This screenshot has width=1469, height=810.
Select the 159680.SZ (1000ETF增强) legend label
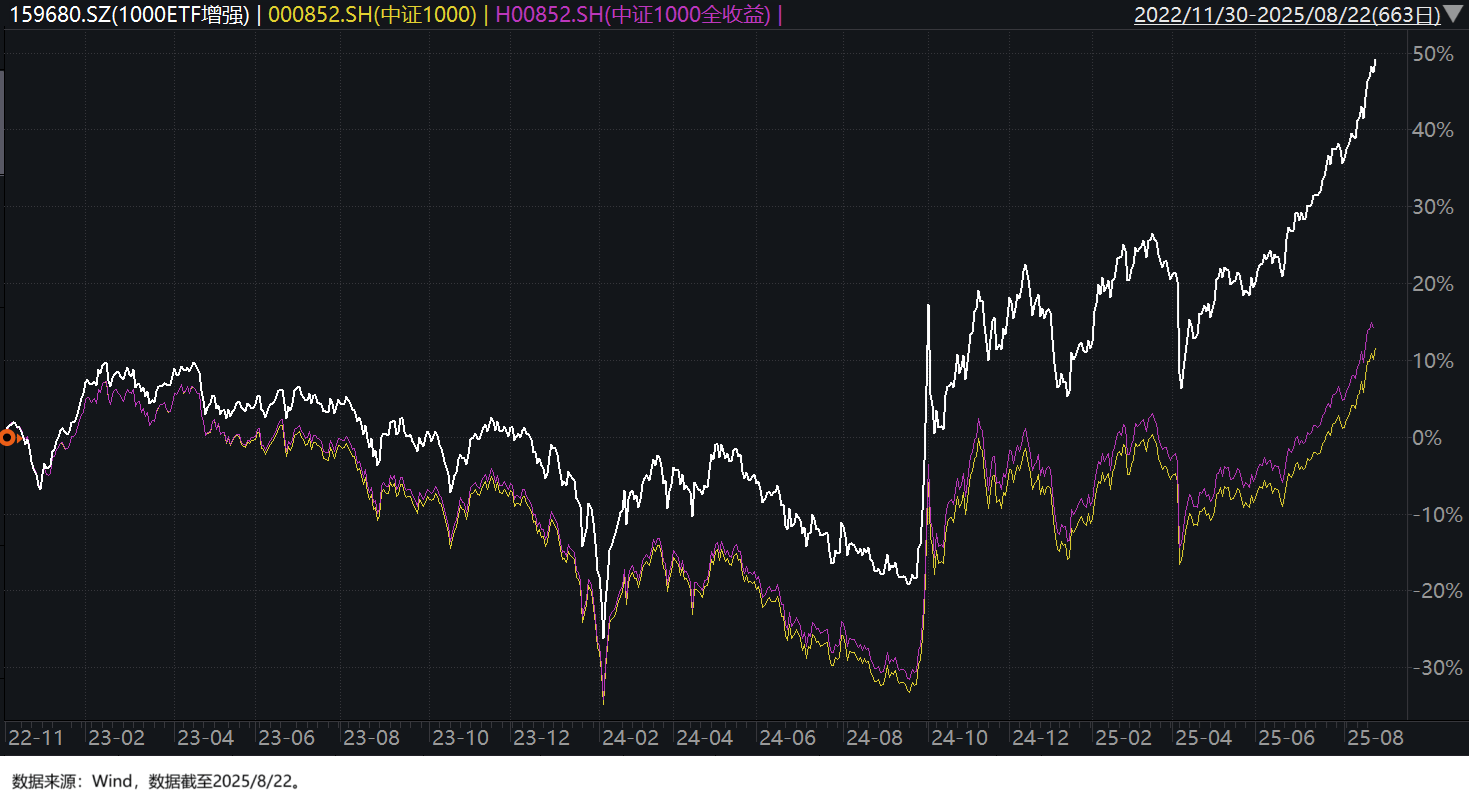[x=129, y=14]
